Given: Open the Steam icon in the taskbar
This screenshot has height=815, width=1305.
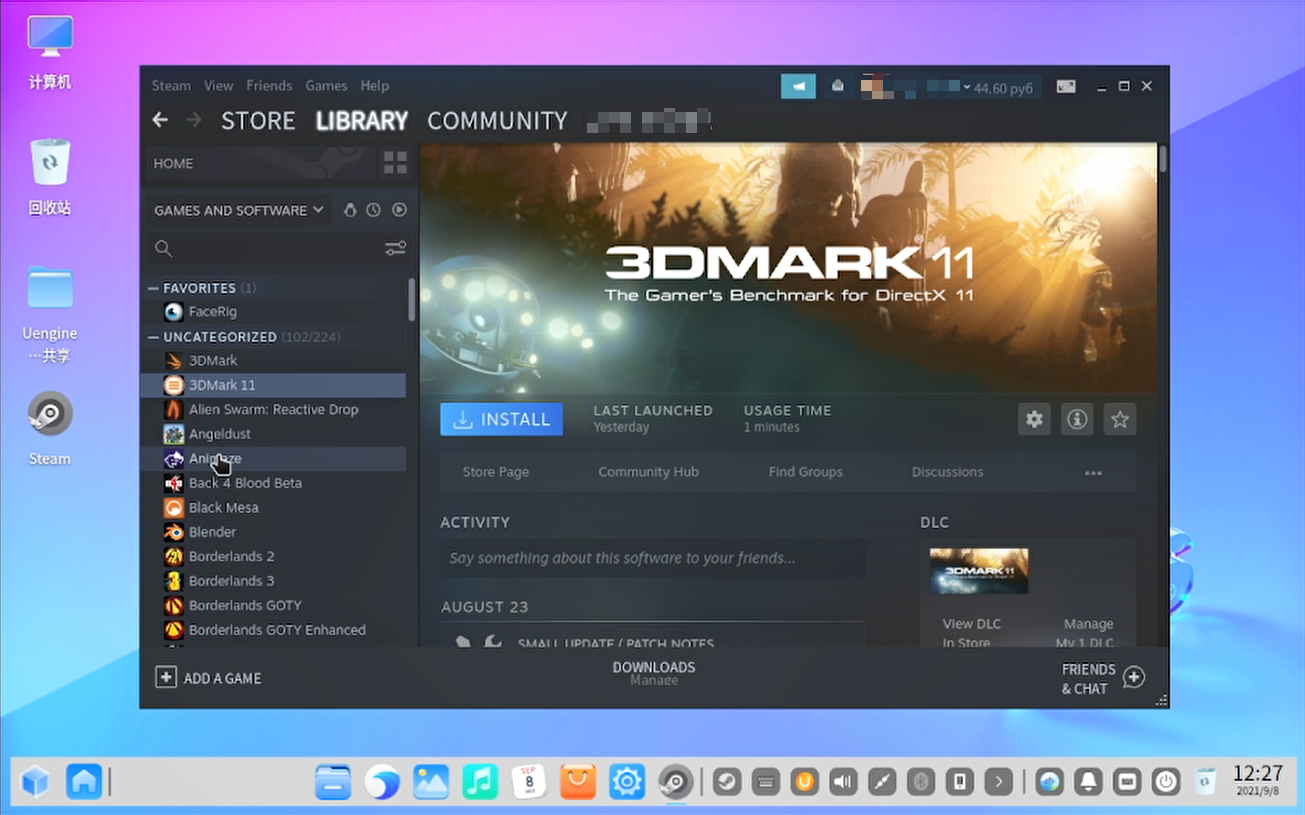Looking at the screenshot, I should pos(675,782).
